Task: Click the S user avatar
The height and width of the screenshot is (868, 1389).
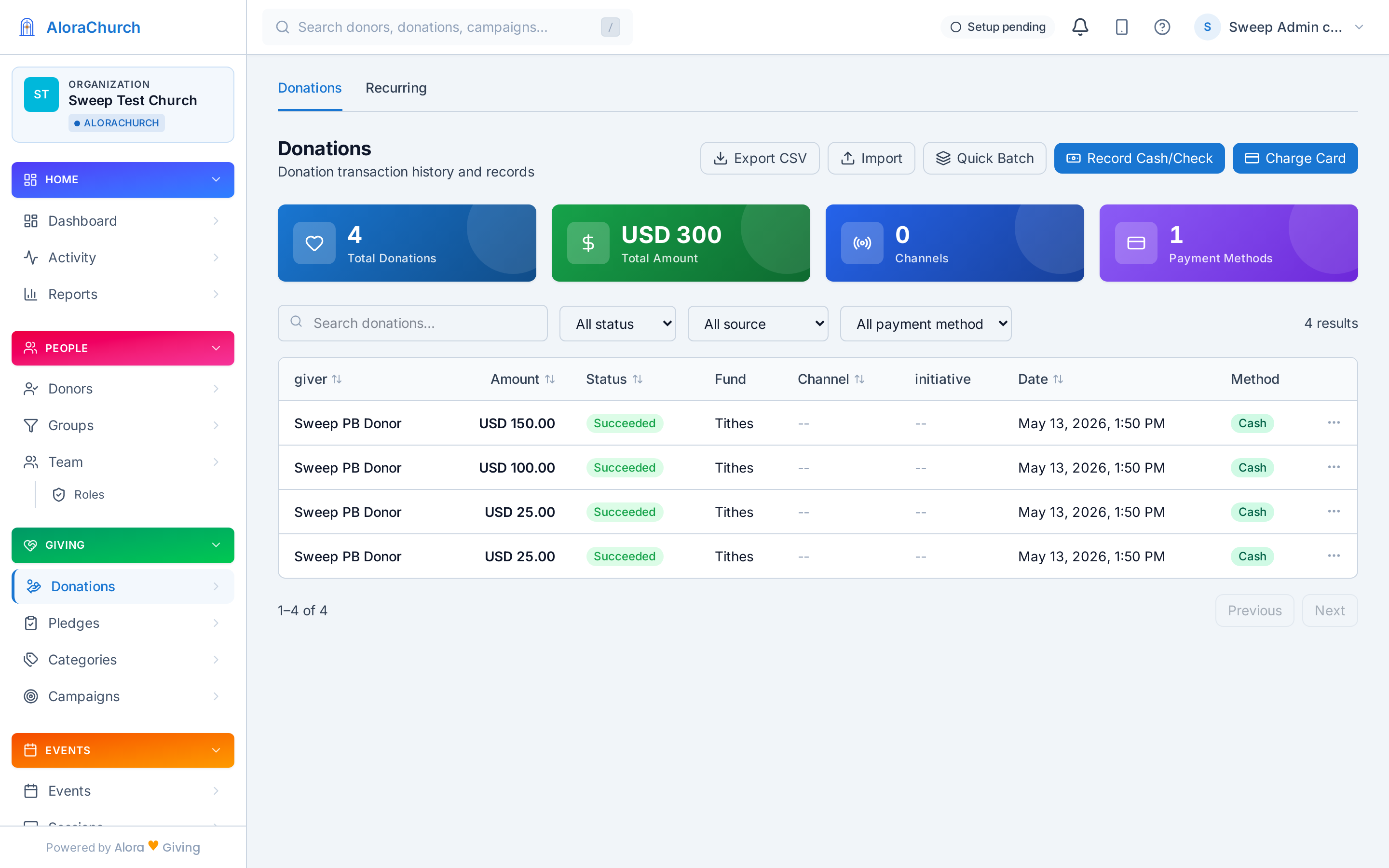Action: click(1207, 27)
